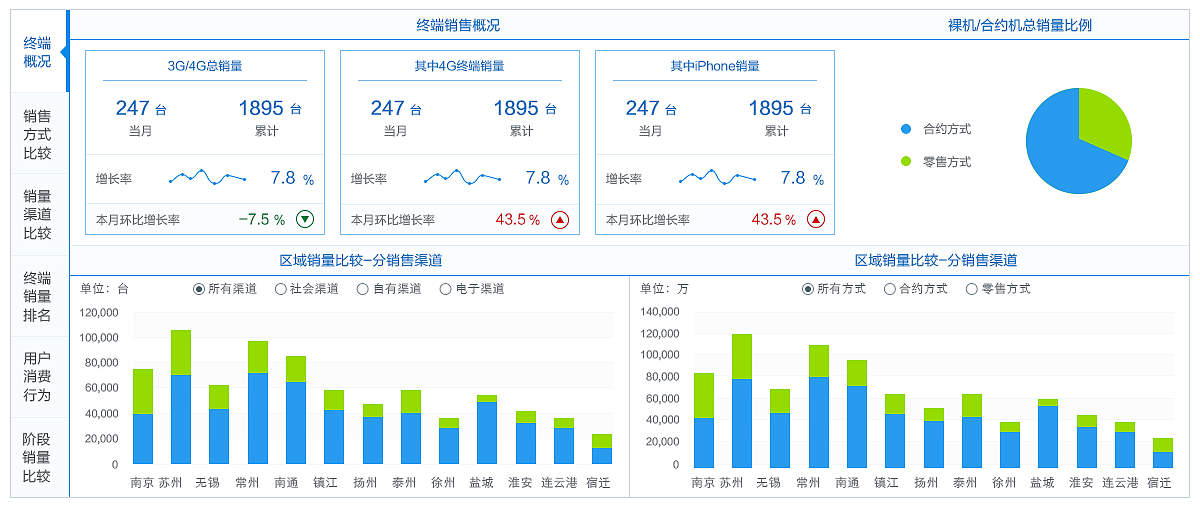Screen dimensions: 1200x509
Task: Click the growth sparkline in 其中4G终端销量 card
Action: 462,178
